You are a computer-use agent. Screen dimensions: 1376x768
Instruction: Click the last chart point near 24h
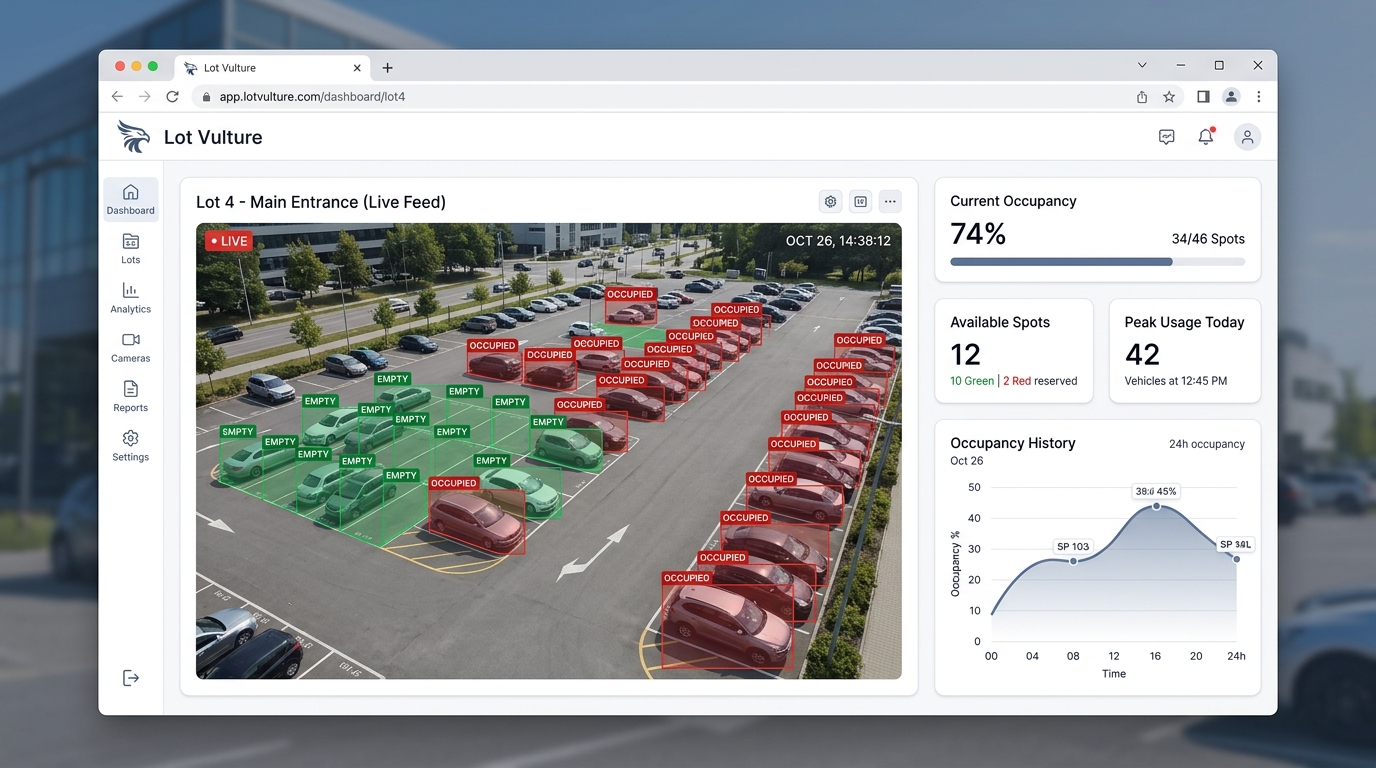coord(1236,559)
